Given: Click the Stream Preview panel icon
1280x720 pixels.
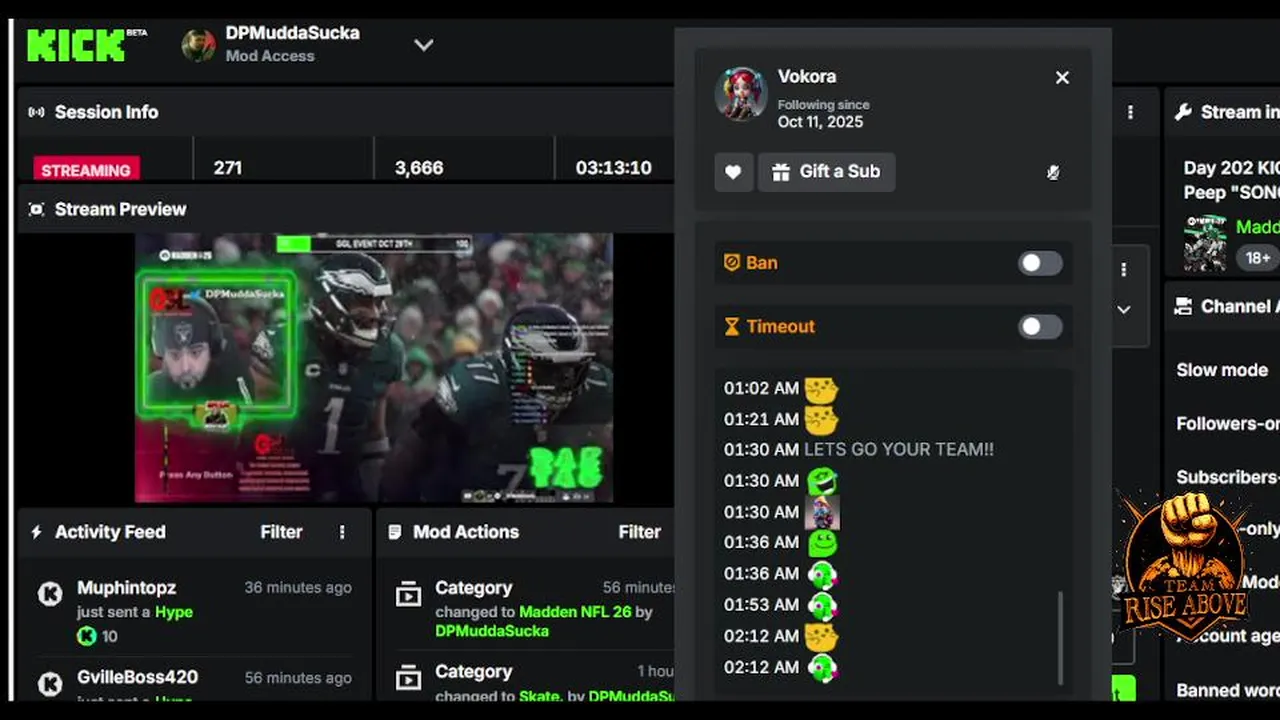Looking at the screenshot, I should pyautogui.click(x=37, y=209).
